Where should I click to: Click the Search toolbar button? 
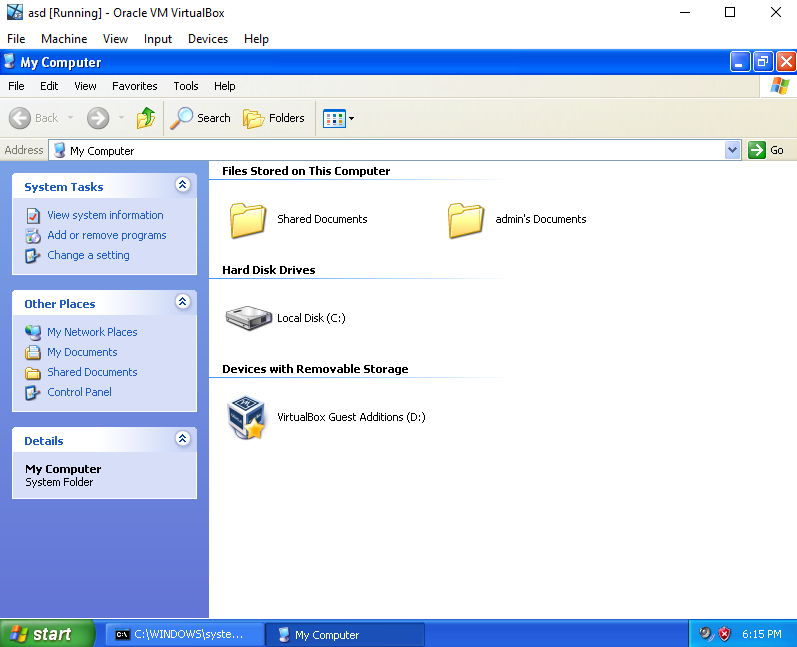click(201, 118)
